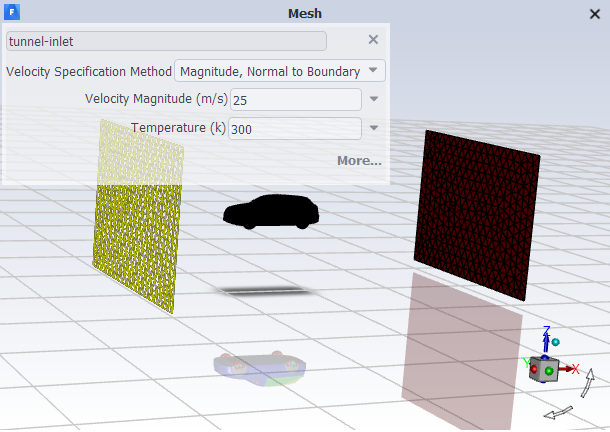610x432 pixels.
Task: Click the leftward rotate view arrow
Action: (558, 413)
